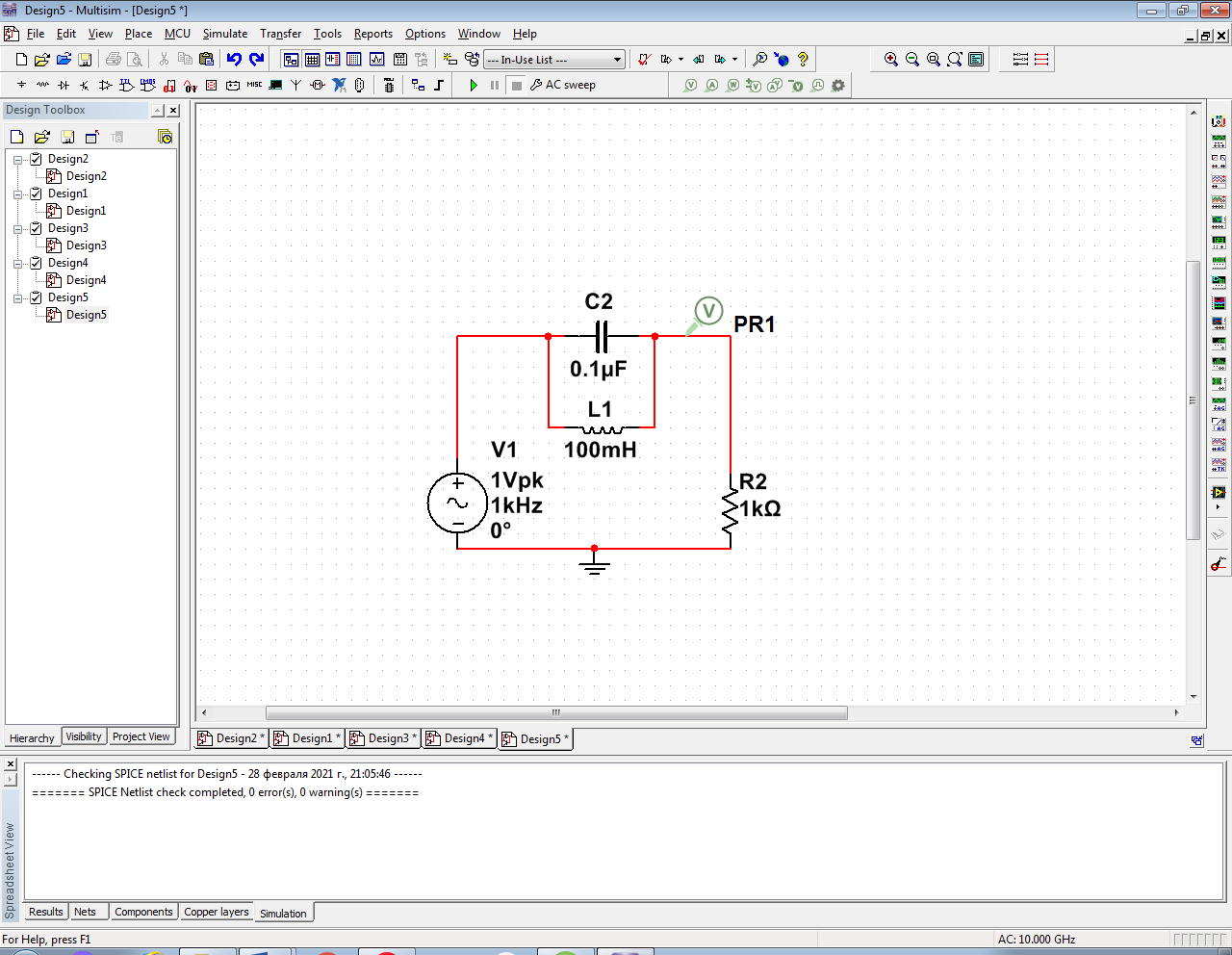Viewport: 1232px width, 955px height.
Task: Click the current probe icon in probe toolbar
Action: coord(711,85)
